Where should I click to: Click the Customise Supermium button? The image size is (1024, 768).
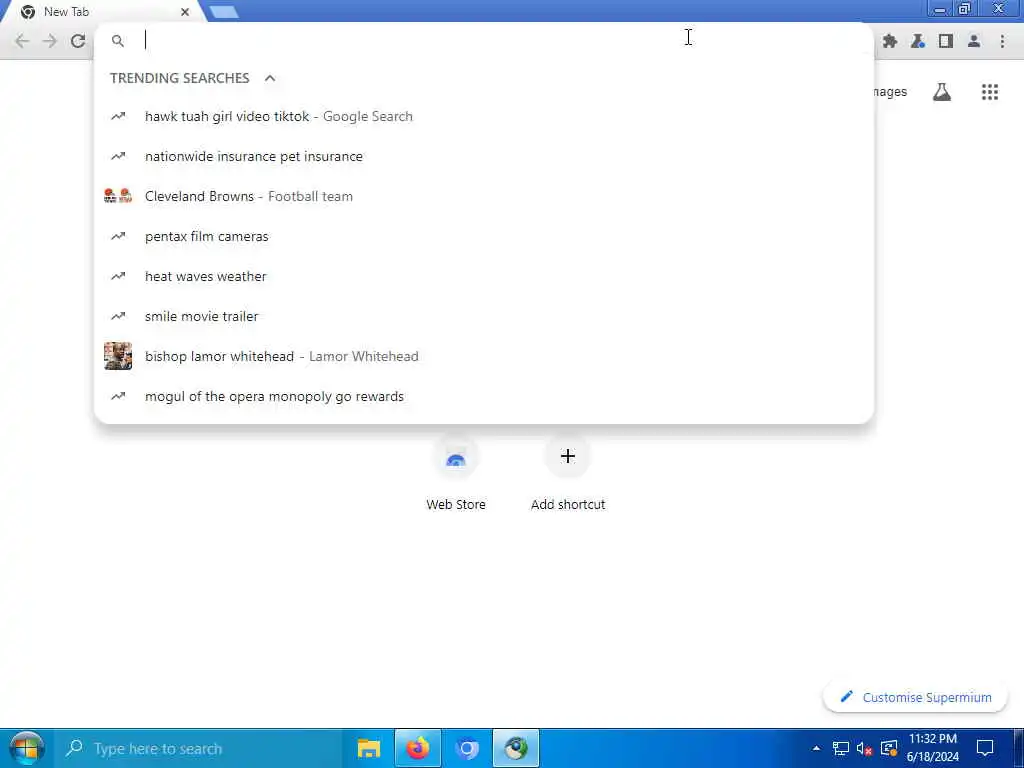coord(916,697)
